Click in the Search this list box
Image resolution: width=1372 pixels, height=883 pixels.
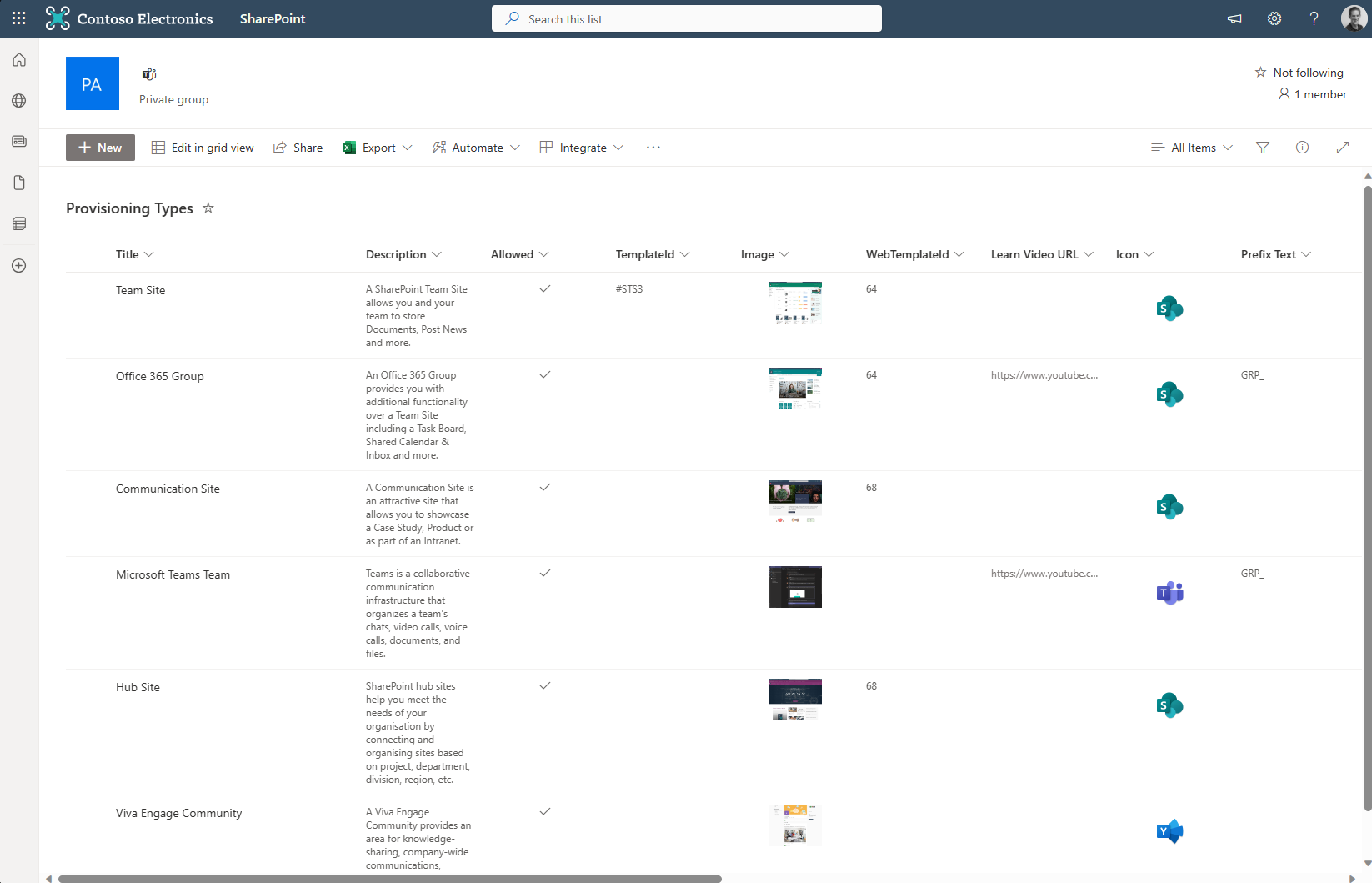(x=687, y=18)
